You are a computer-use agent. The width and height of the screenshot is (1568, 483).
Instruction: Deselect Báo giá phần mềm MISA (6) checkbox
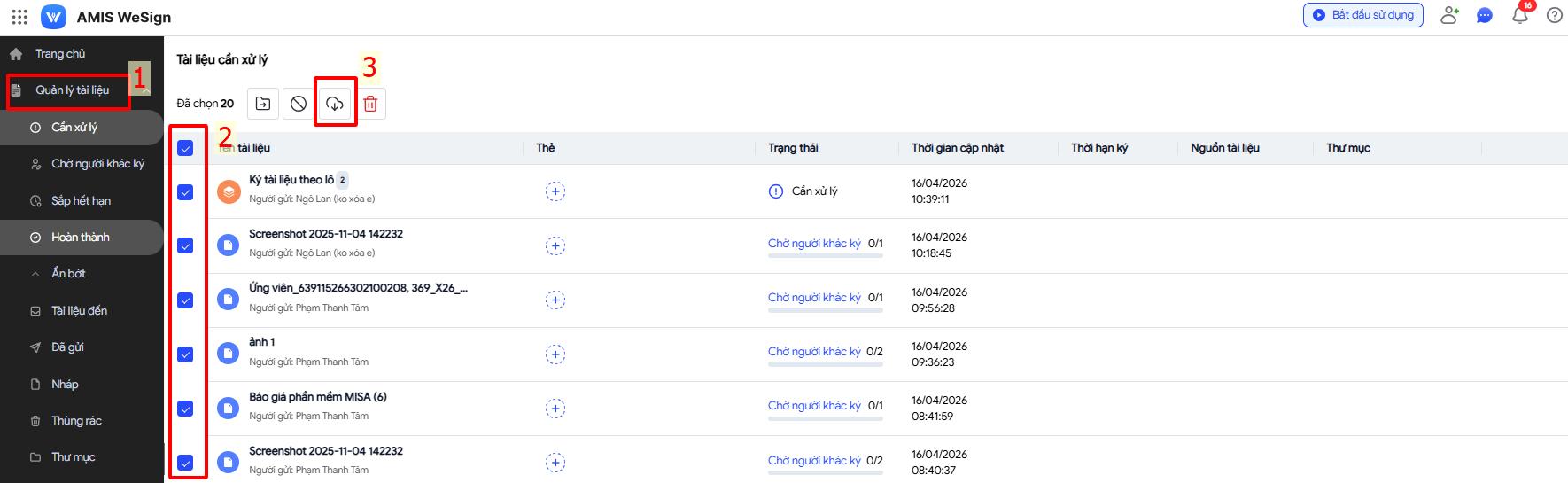(x=185, y=409)
